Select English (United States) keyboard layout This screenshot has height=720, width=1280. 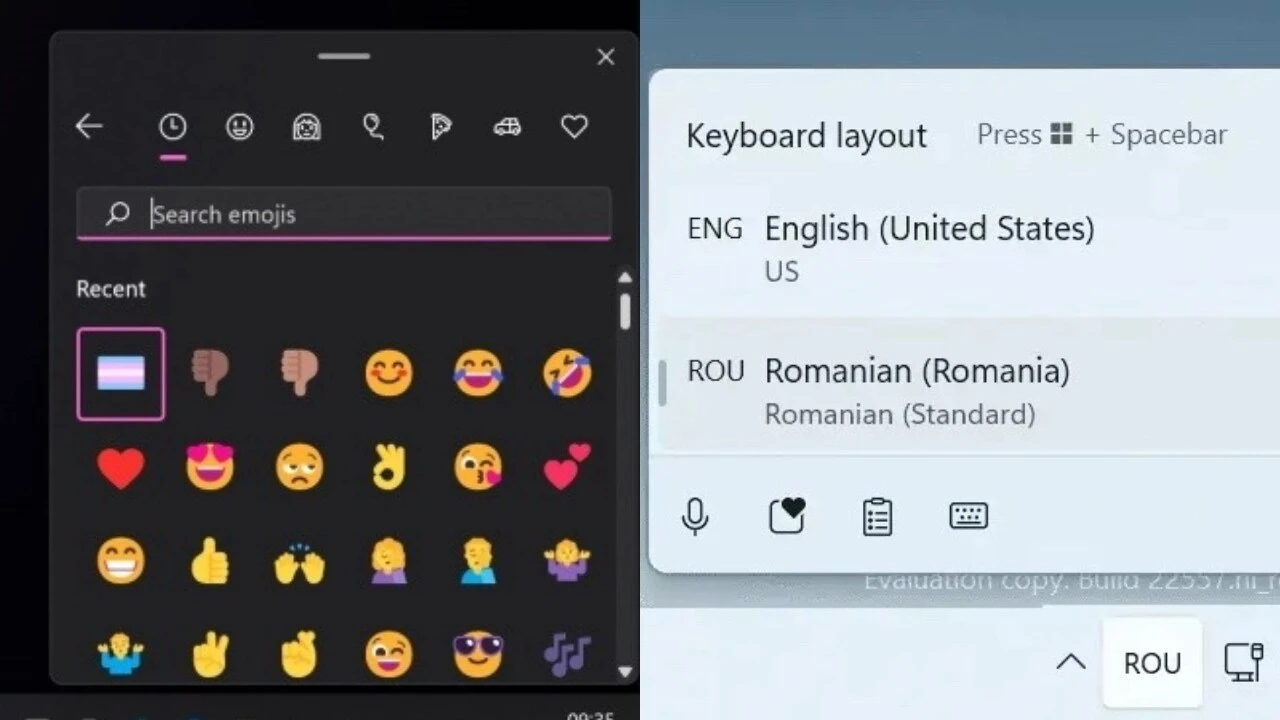(x=930, y=246)
